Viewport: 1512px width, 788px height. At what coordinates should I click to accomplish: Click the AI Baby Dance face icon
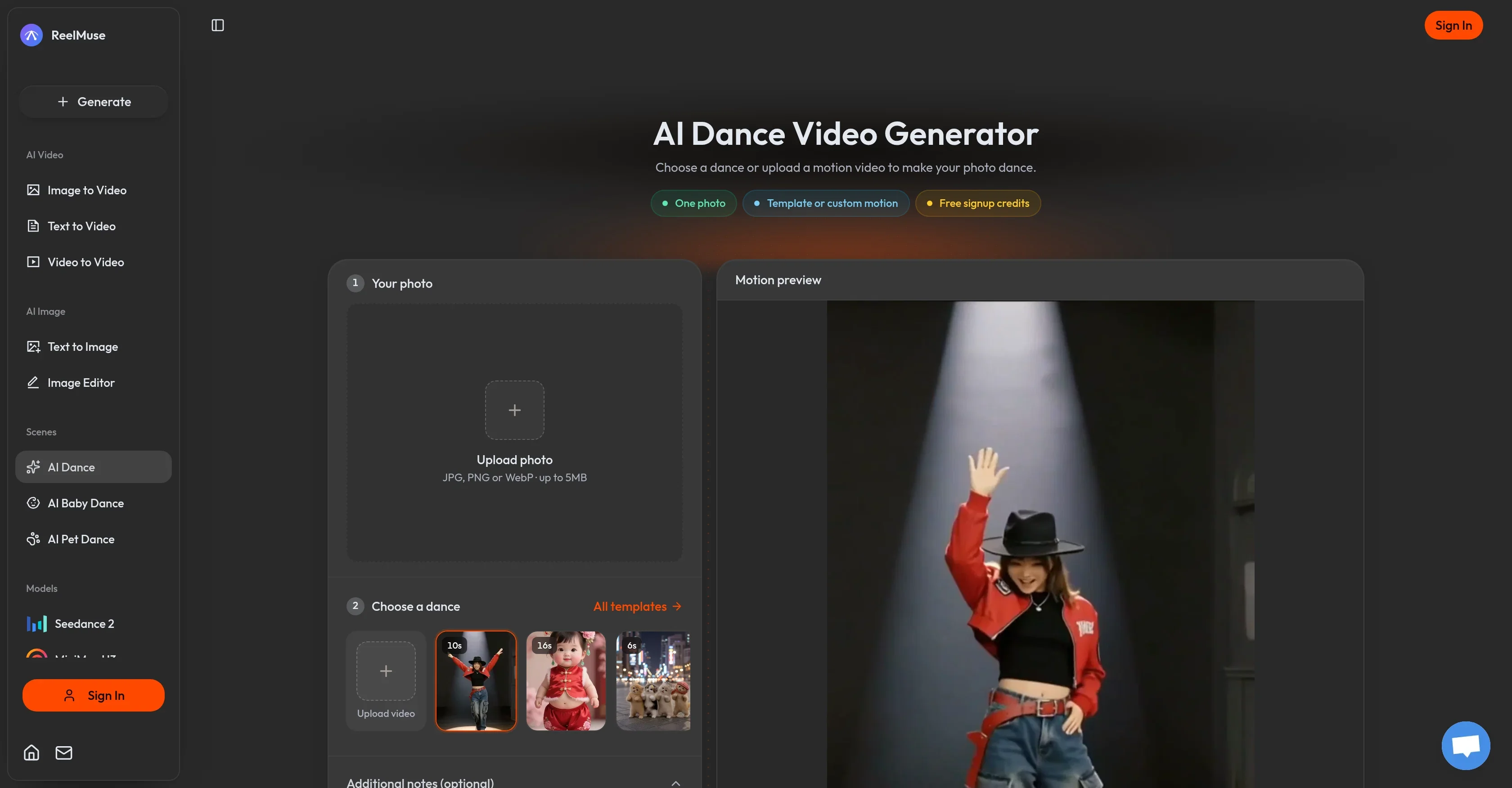tap(33, 503)
